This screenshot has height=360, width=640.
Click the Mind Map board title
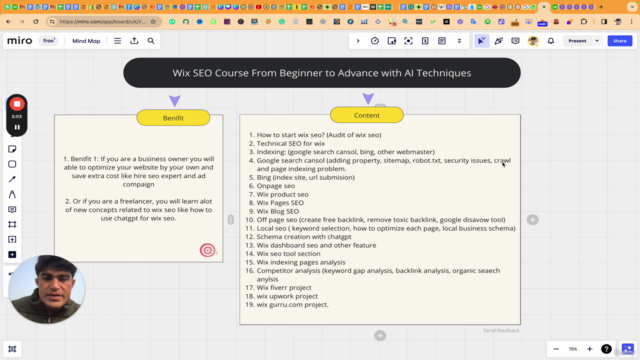coord(86,41)
